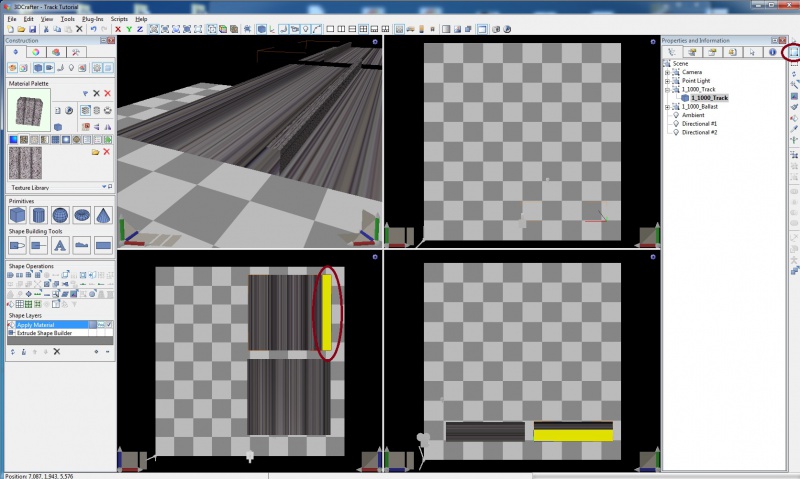Select the Ambient light in scene tree
The height and width of the screenshot is (479, 800).
693,115
